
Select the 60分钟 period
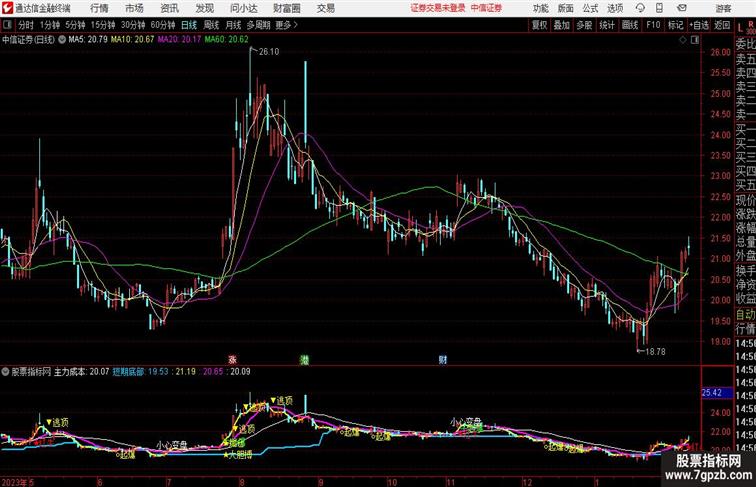point(162,25)
